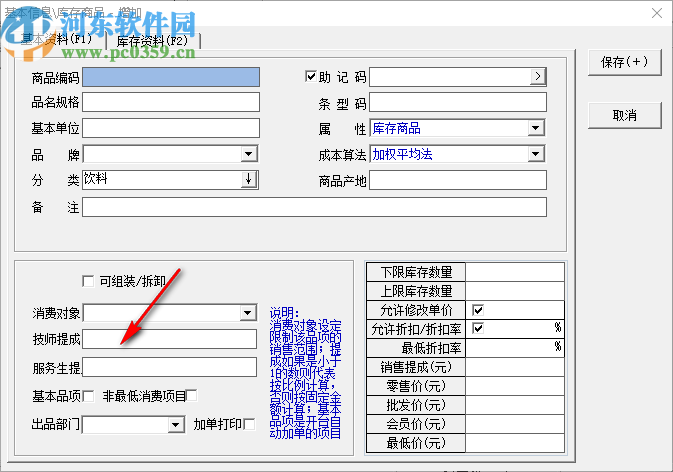Click the 允许修改单价 row label

tap(416, 310)
